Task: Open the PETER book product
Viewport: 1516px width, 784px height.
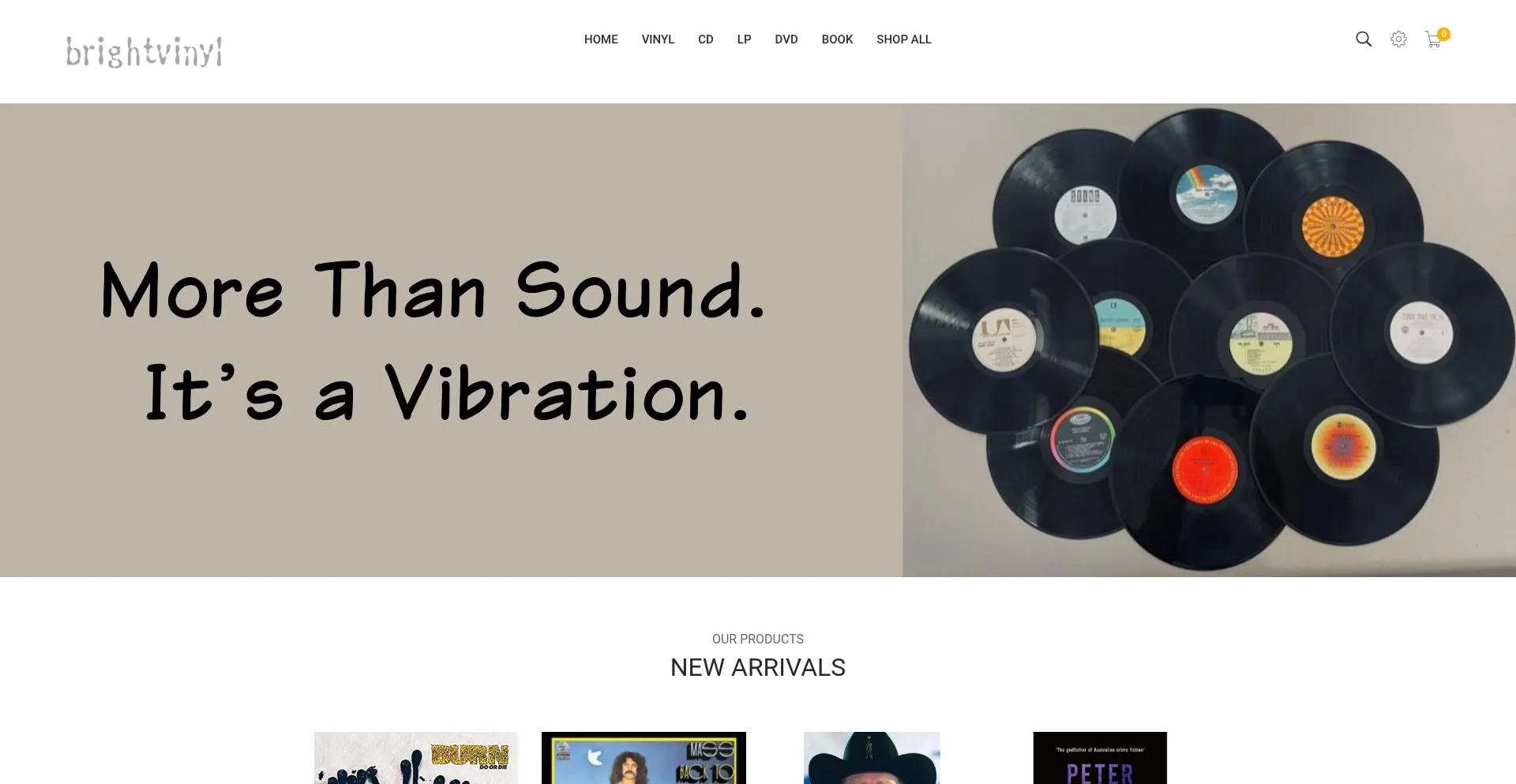Action: pyautogui.click(x=1100, y=758)
